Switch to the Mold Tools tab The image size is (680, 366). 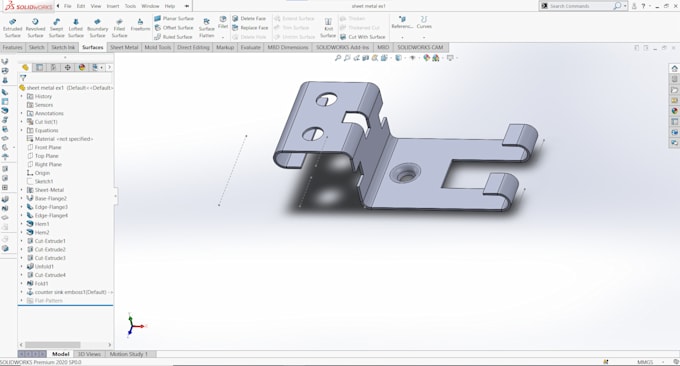click(158, 47)
